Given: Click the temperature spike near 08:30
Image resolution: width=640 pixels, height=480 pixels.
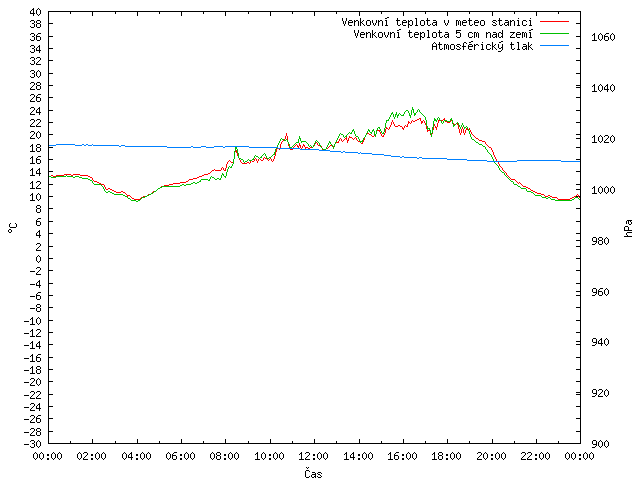Looking at the screenshot, I should (x=236, y=149).
